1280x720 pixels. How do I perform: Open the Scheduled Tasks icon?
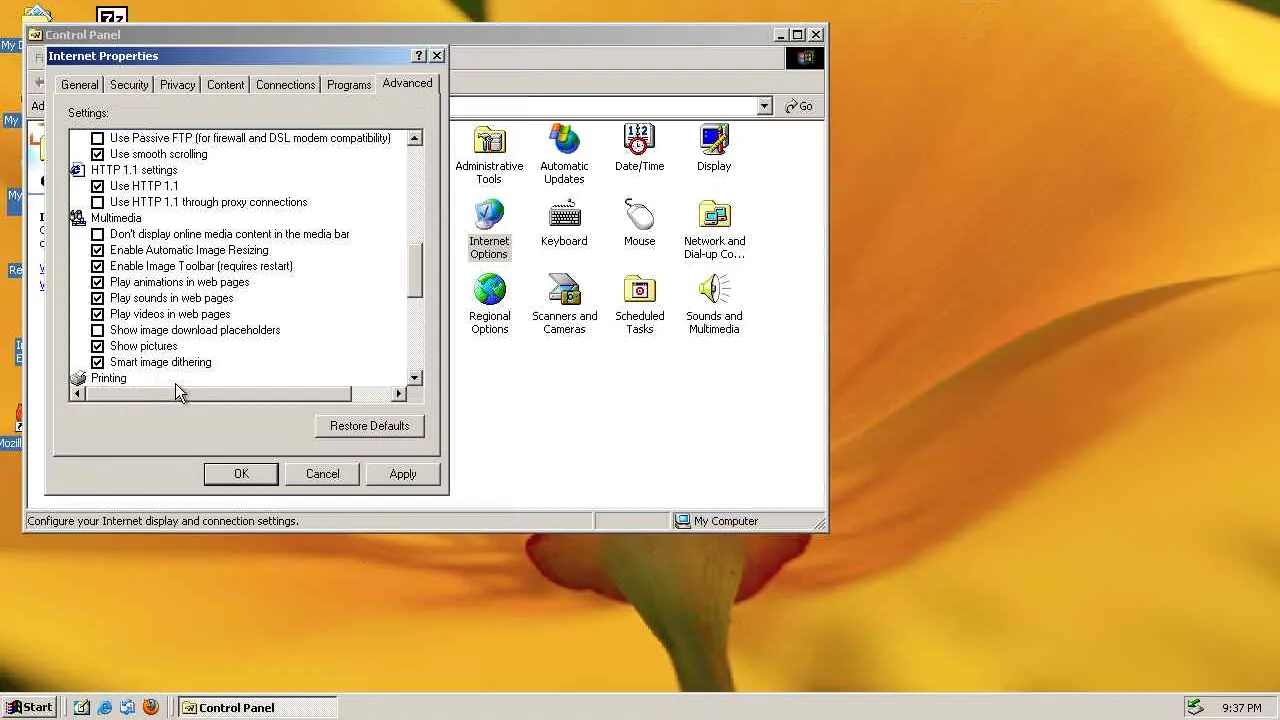tap(639, 305)
